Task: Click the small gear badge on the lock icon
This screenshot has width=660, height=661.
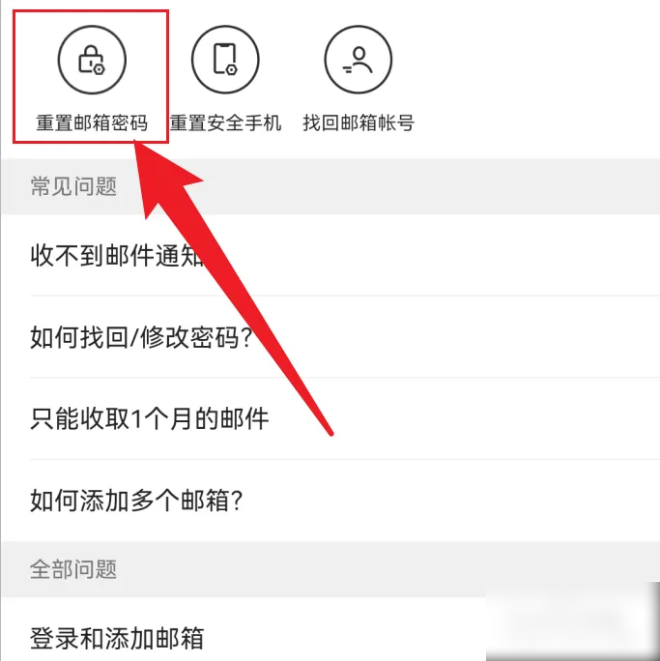Action: coord(99,69)
